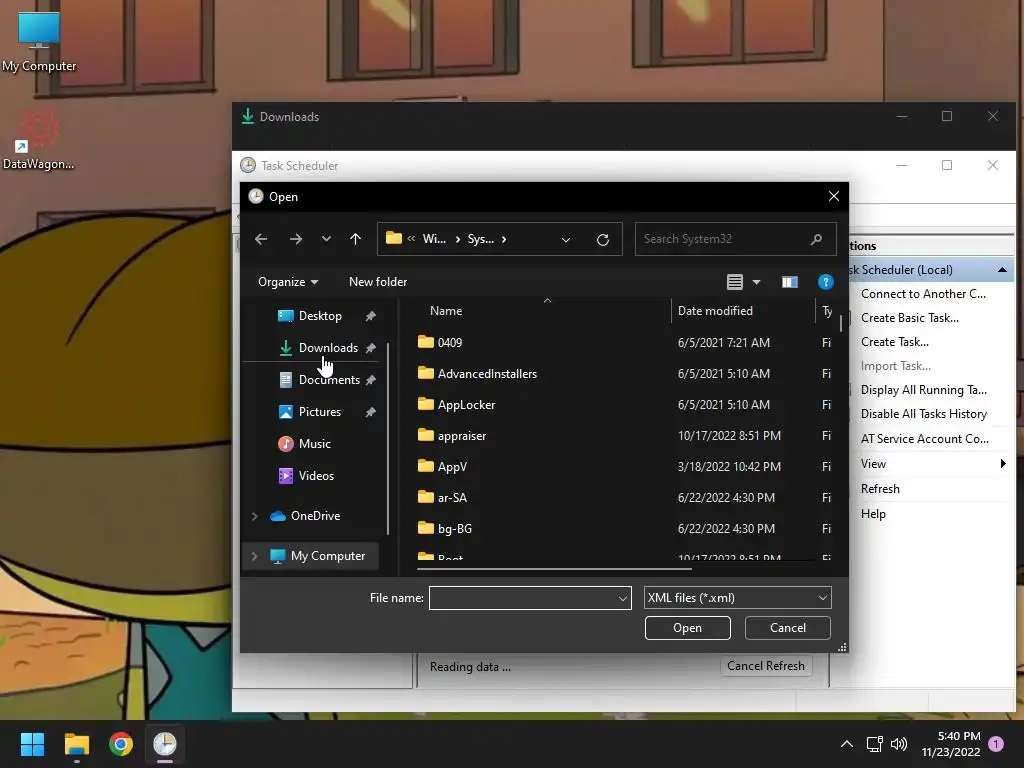The height and width of the screenshot is (768, 1024).
Task: Select the AppV folder
Action: pyautogui.click(x=452, y=467)
